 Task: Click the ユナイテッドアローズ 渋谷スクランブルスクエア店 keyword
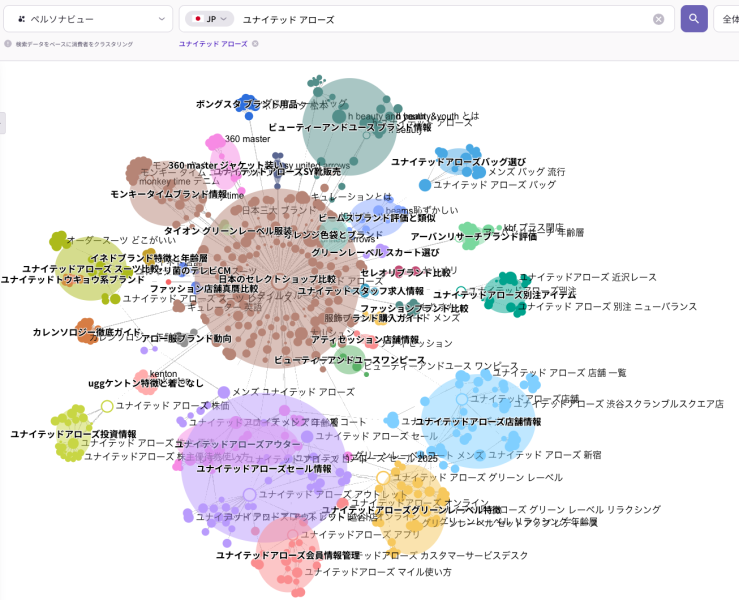[x=618, y=404]
